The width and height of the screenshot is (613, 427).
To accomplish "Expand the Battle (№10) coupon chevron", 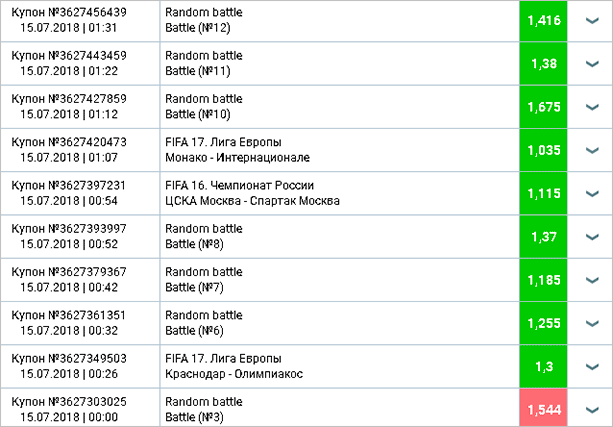I will [591, 106].
